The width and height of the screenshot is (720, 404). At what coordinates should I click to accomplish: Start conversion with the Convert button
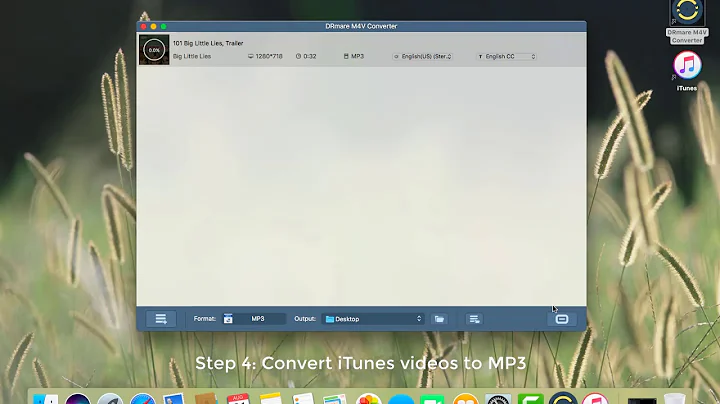coord(562,319)
